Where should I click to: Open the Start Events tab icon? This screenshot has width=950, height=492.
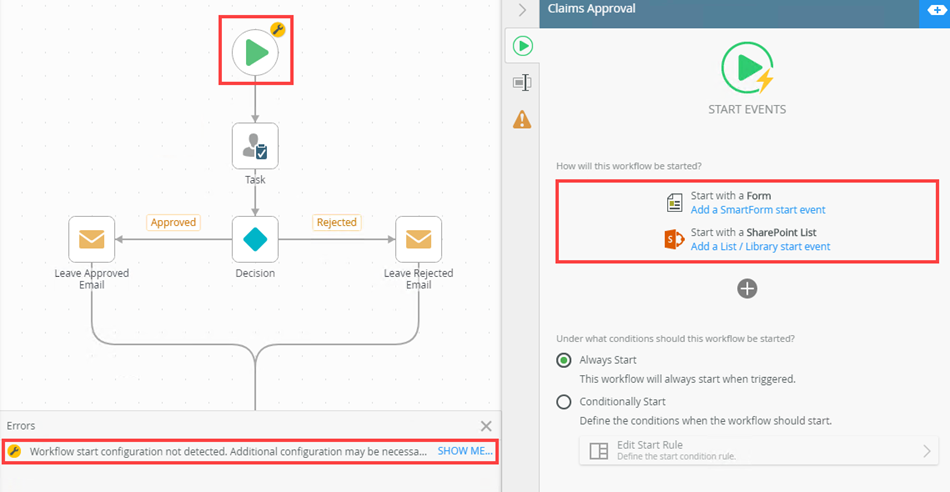[522, 46]
